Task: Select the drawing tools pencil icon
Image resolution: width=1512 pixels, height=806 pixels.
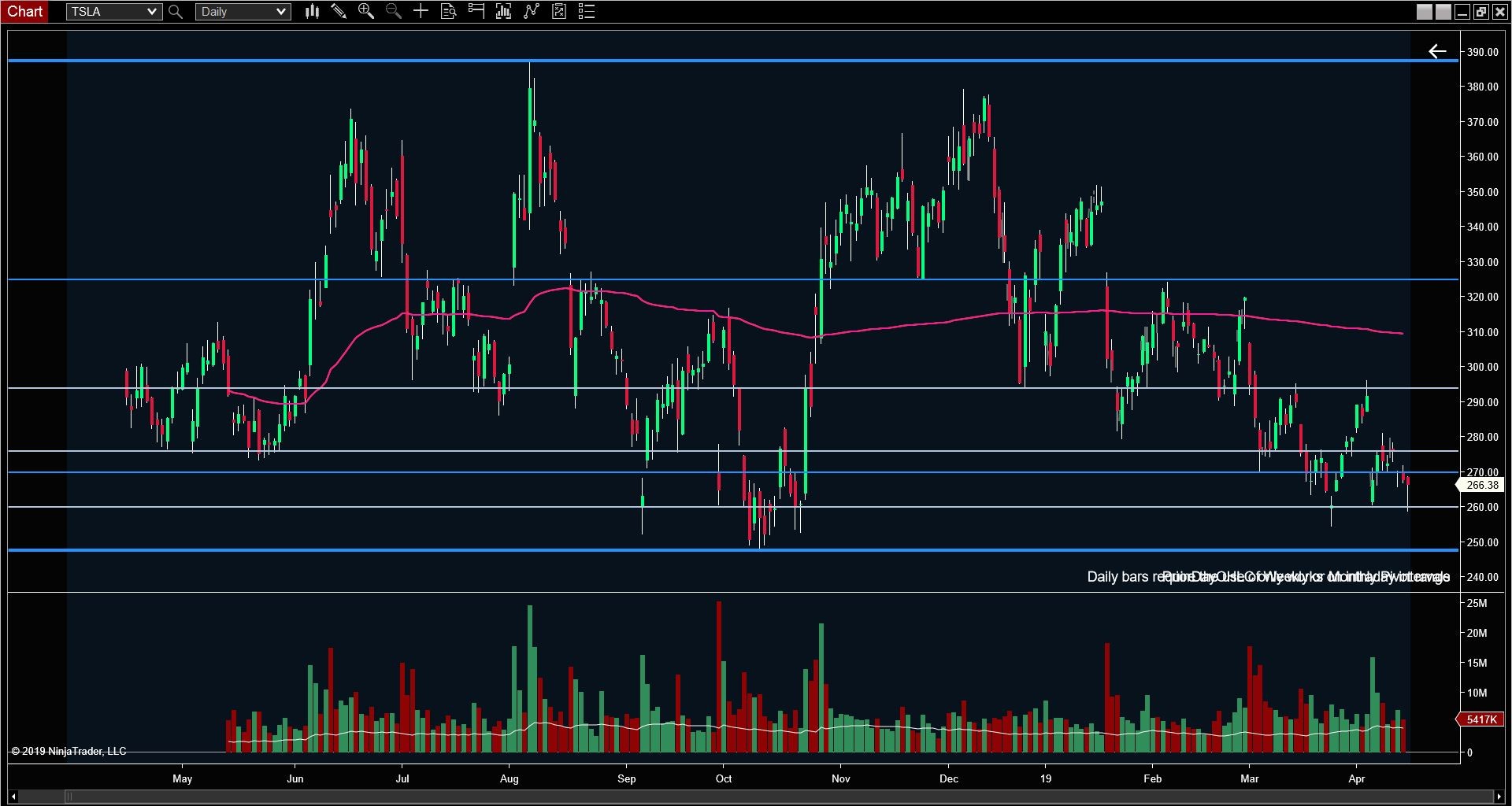Action: click(x=339, y=12)
